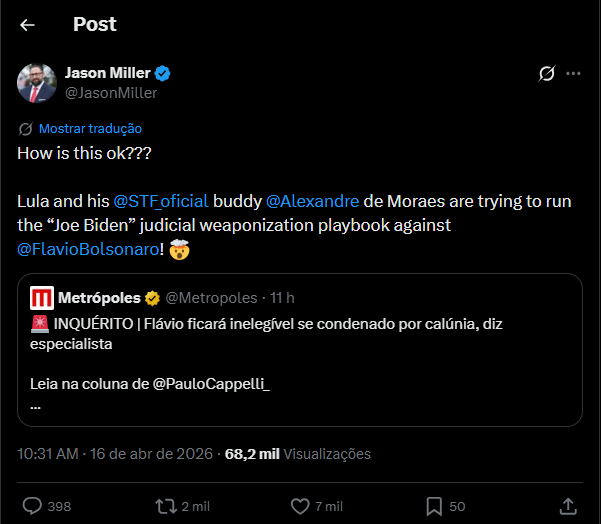This screenshot has height=524, width=601.
Task: Click the Metrópoles logo avatar
Action: tap(42, 298)
